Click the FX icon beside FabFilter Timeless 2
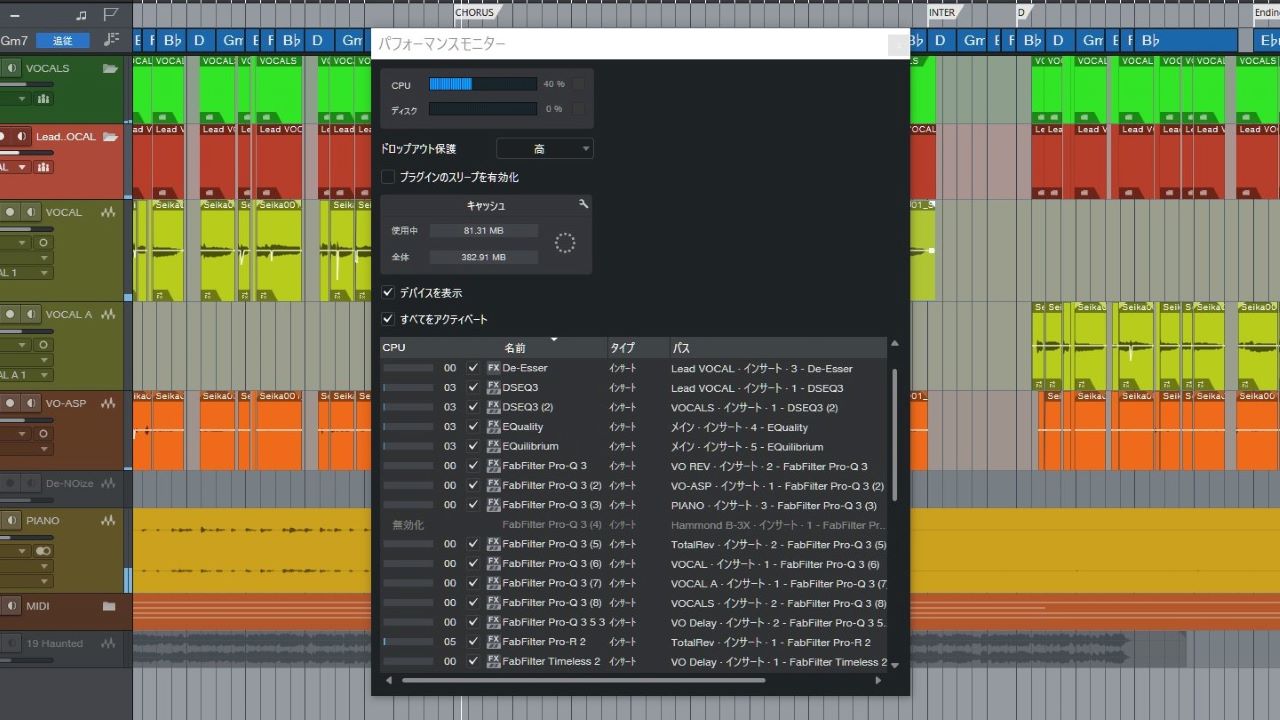The width and height of the screenshot is (1280, 720). pos(493,661)
